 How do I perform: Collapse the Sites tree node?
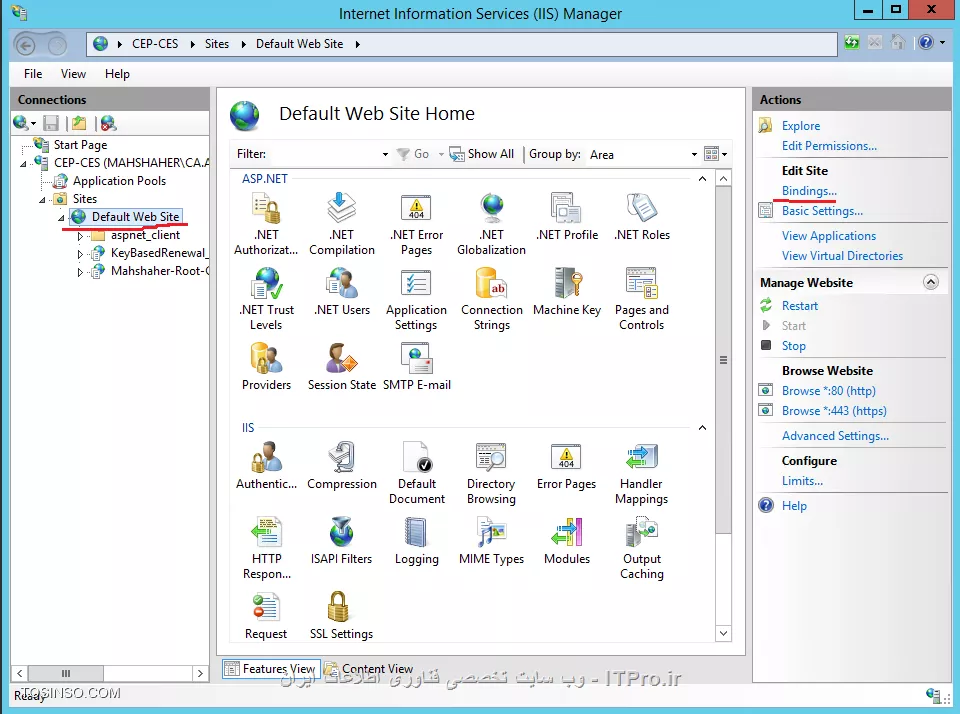tap(42, 200)
